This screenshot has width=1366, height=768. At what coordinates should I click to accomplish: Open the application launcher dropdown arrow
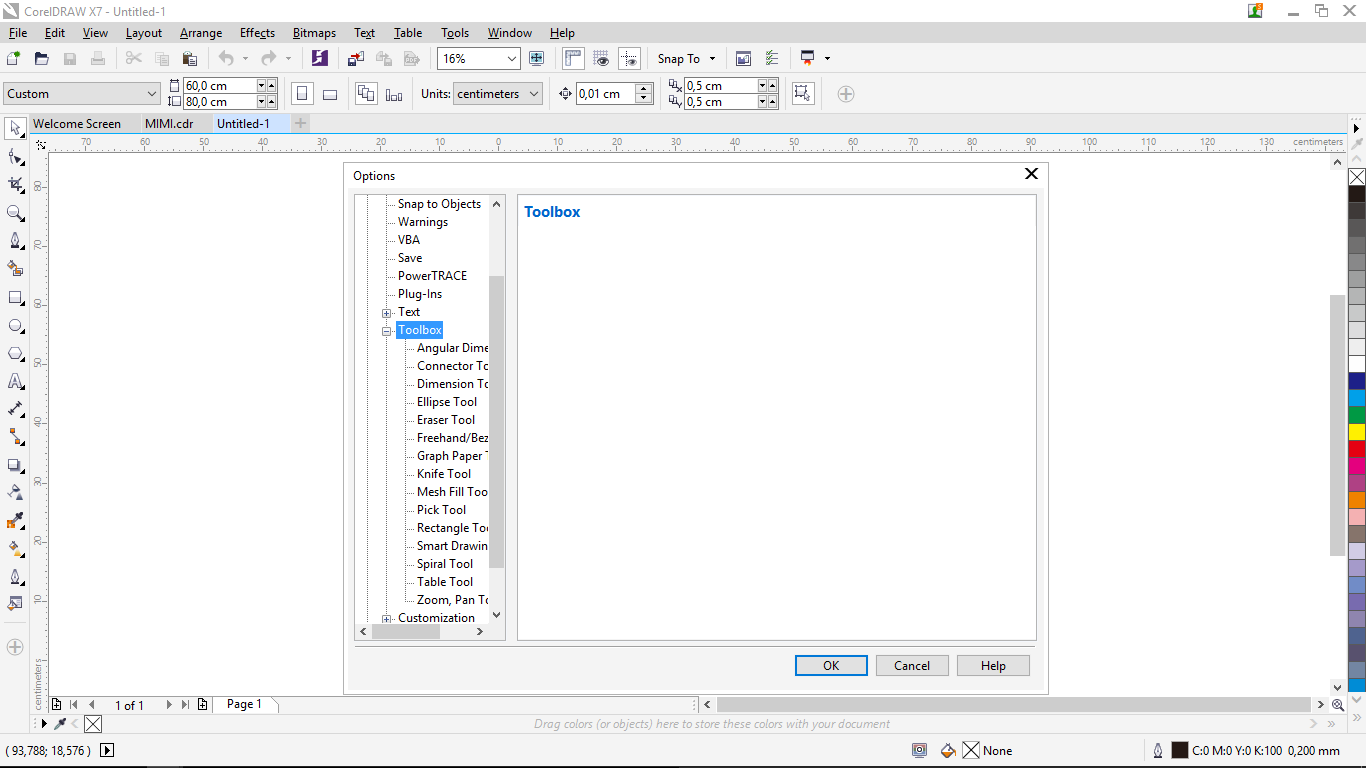(x=827, y=59)
